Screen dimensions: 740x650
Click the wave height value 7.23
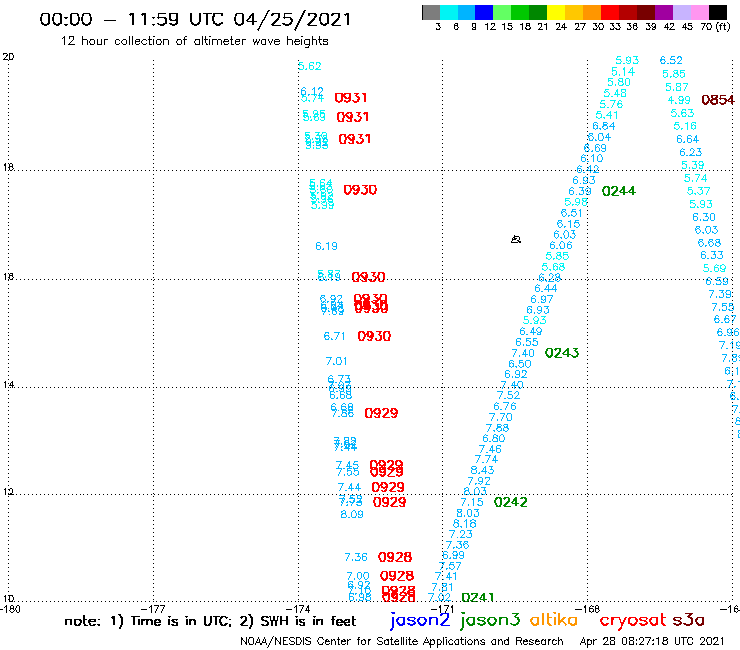point(461,534)
